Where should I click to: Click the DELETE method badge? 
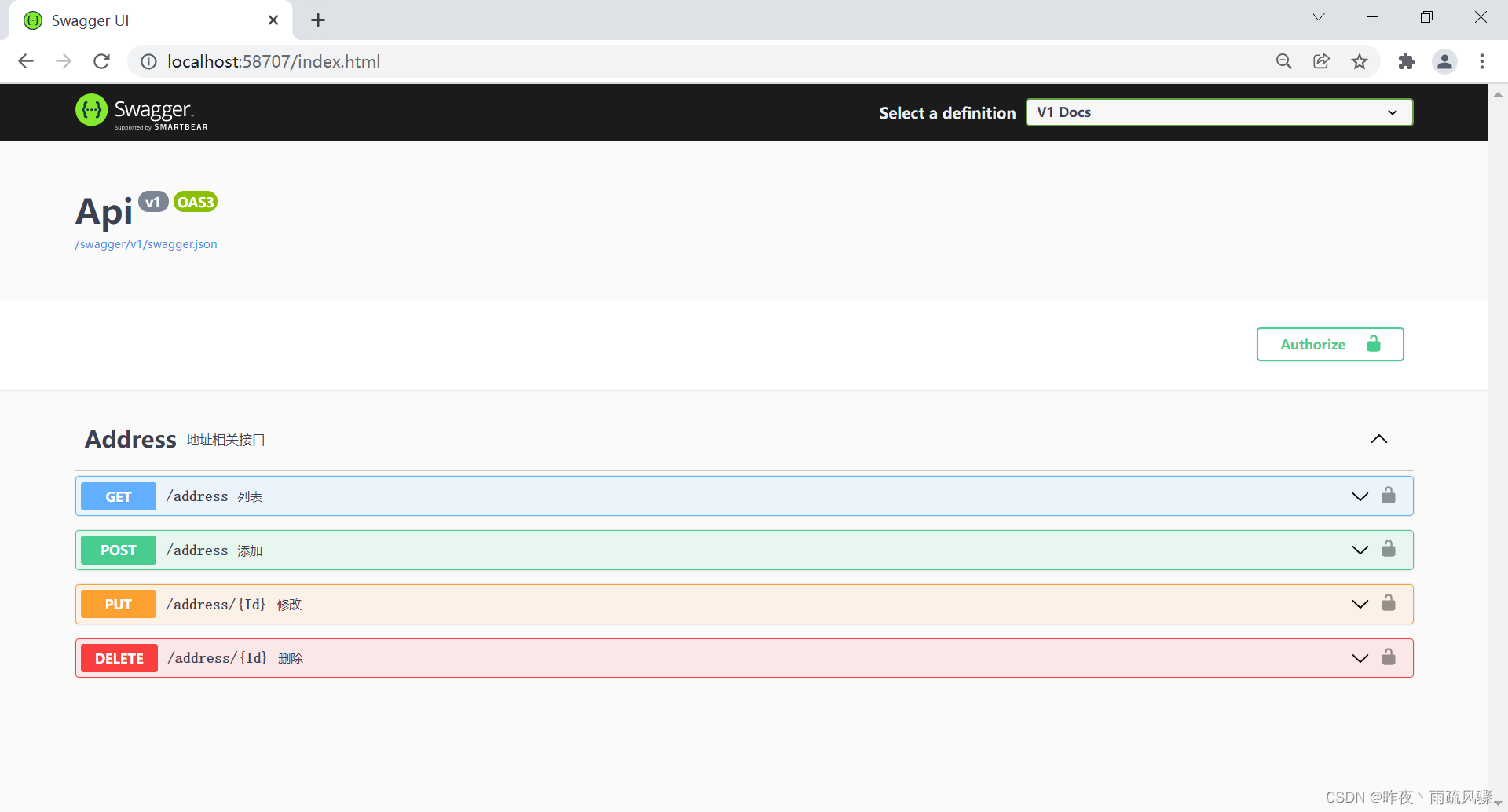pos(119,658)
